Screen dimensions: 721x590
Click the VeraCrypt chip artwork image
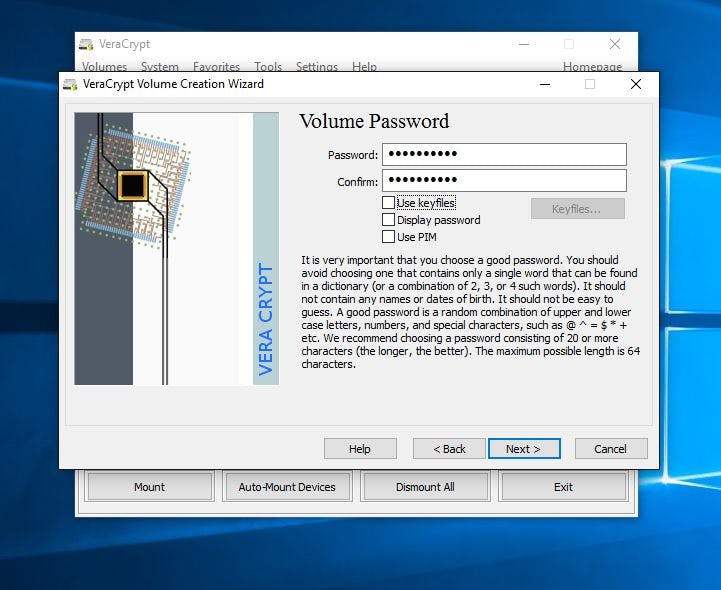coord(177,248)
